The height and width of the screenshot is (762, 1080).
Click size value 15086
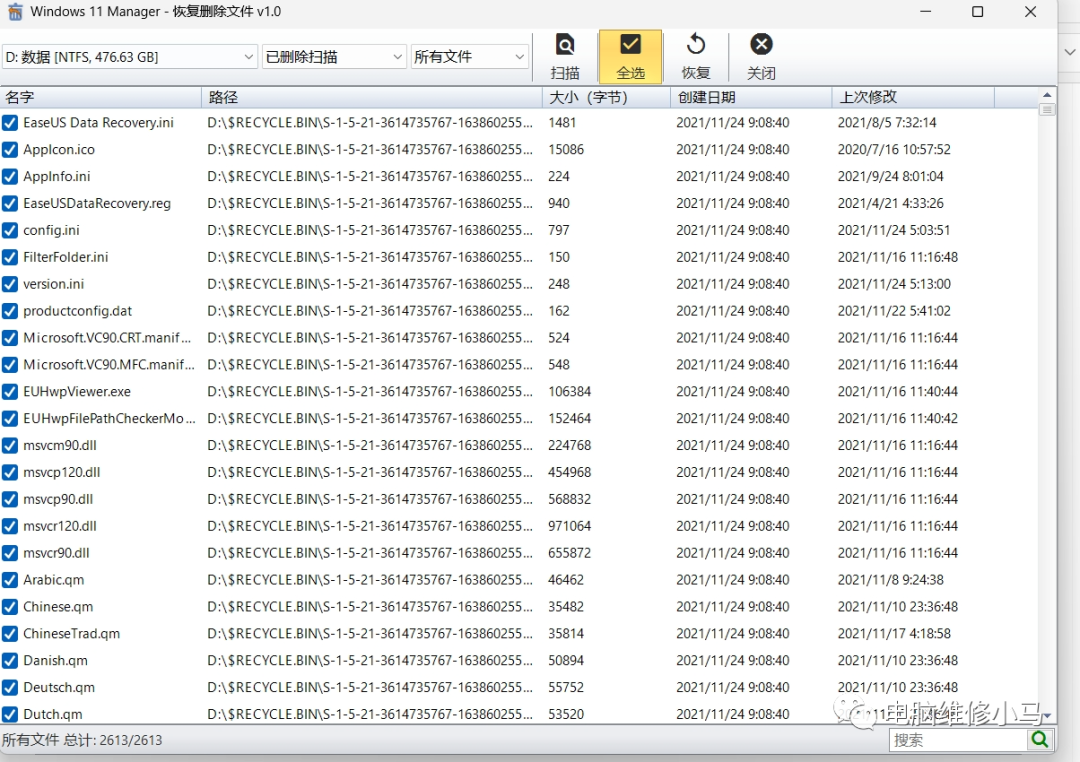pyautogui.click(x=566, y=150)
